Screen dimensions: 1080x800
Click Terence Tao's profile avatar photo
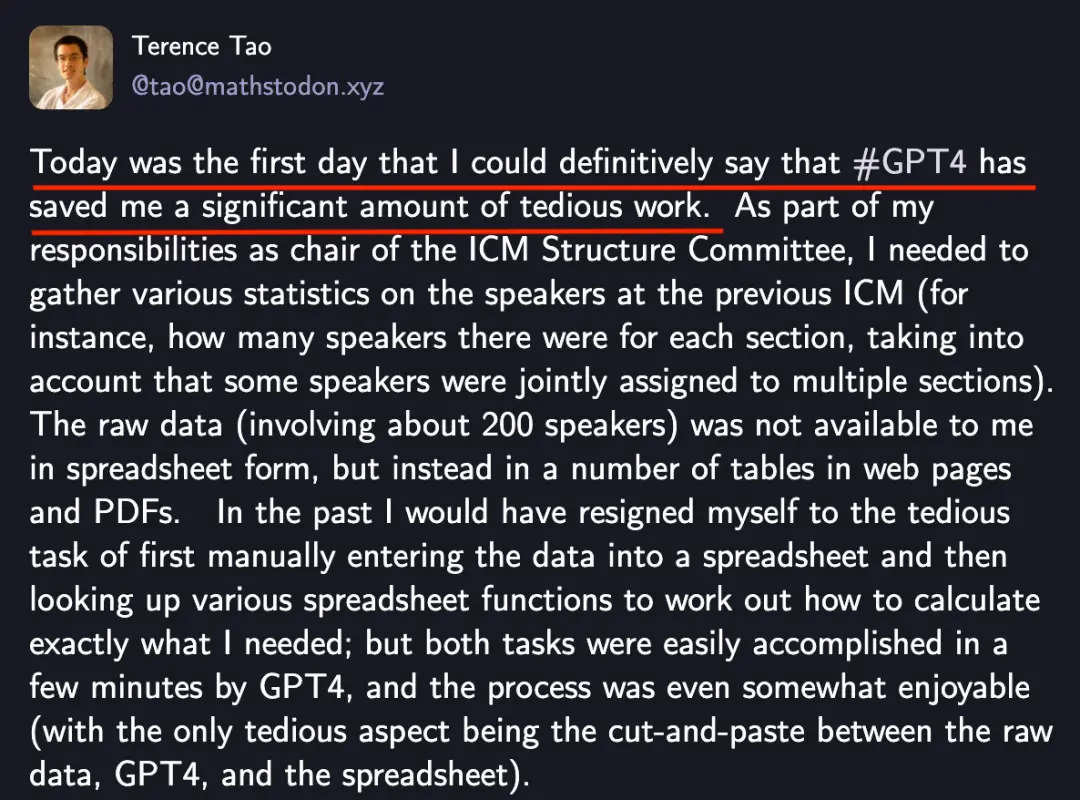[70, 67]
